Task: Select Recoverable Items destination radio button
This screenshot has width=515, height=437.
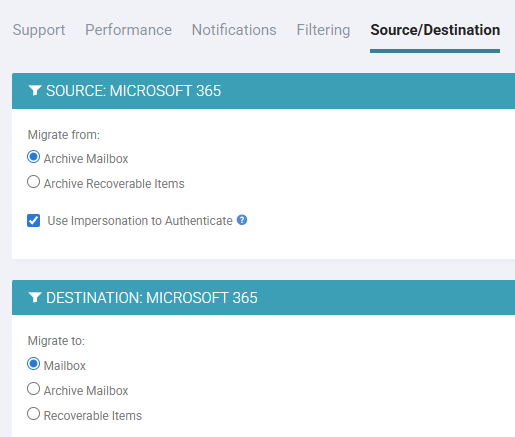Action: coord(33,414)
